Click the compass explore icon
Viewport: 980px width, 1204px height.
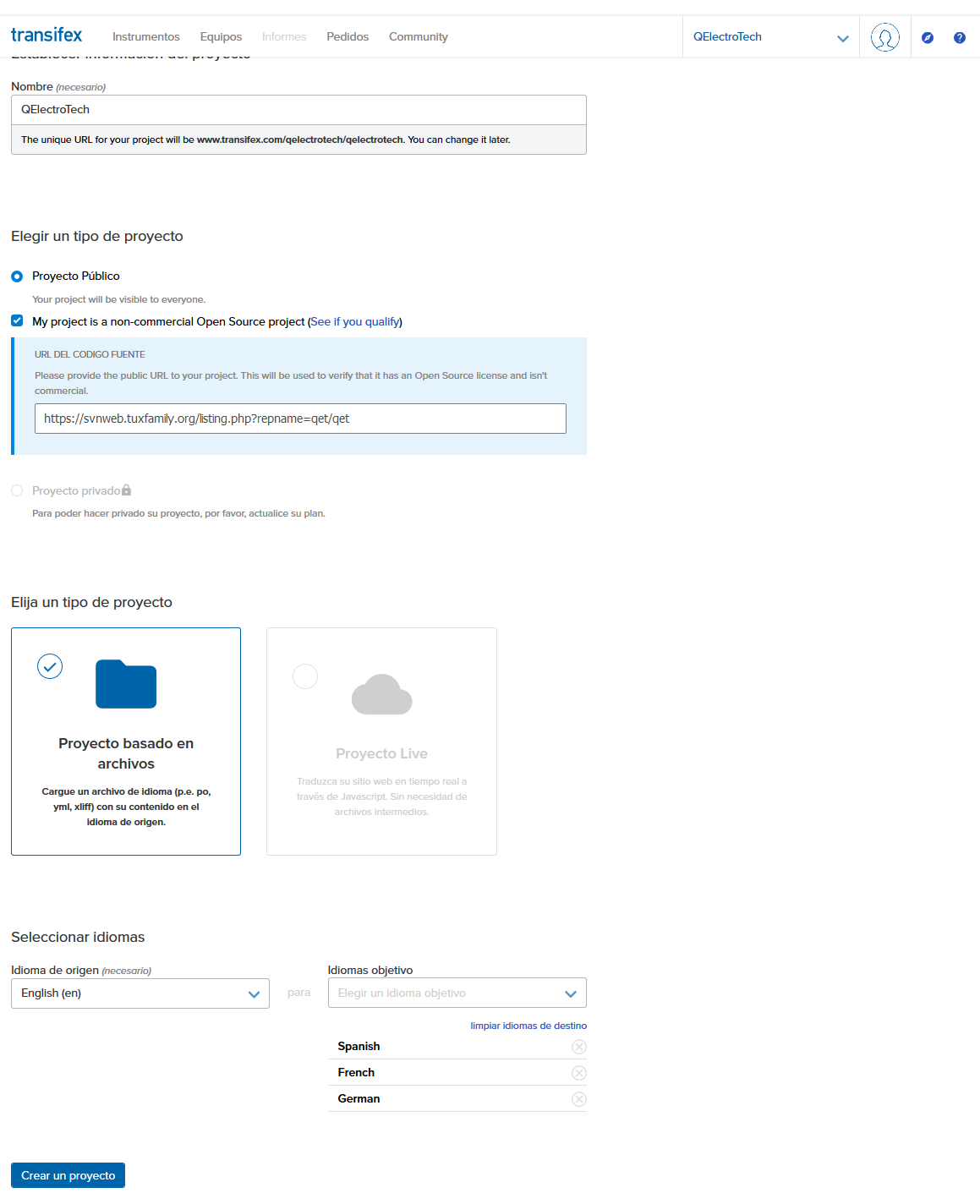pyautogui.click(x=928, y=37)
